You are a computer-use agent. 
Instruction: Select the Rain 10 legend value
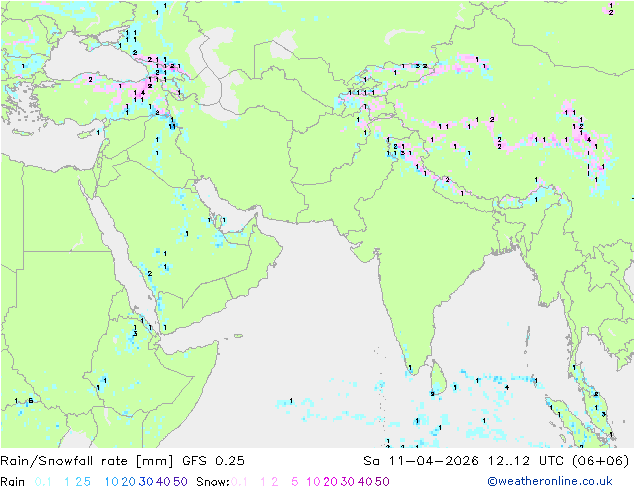point(111,482)
